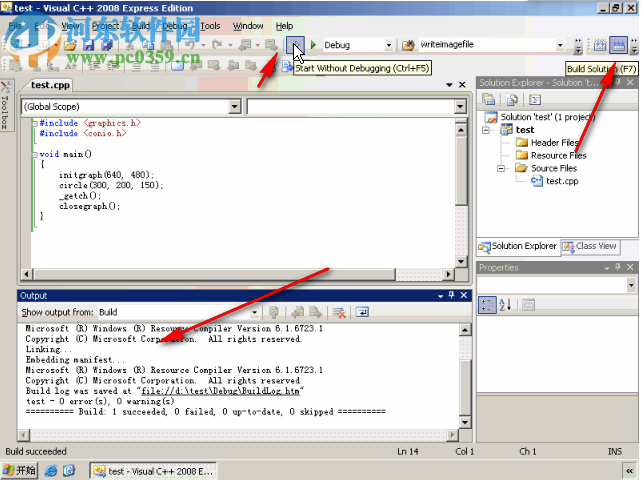The image size is (641, 480).
Task: Open the Debug menu
Action: [175, 26]
